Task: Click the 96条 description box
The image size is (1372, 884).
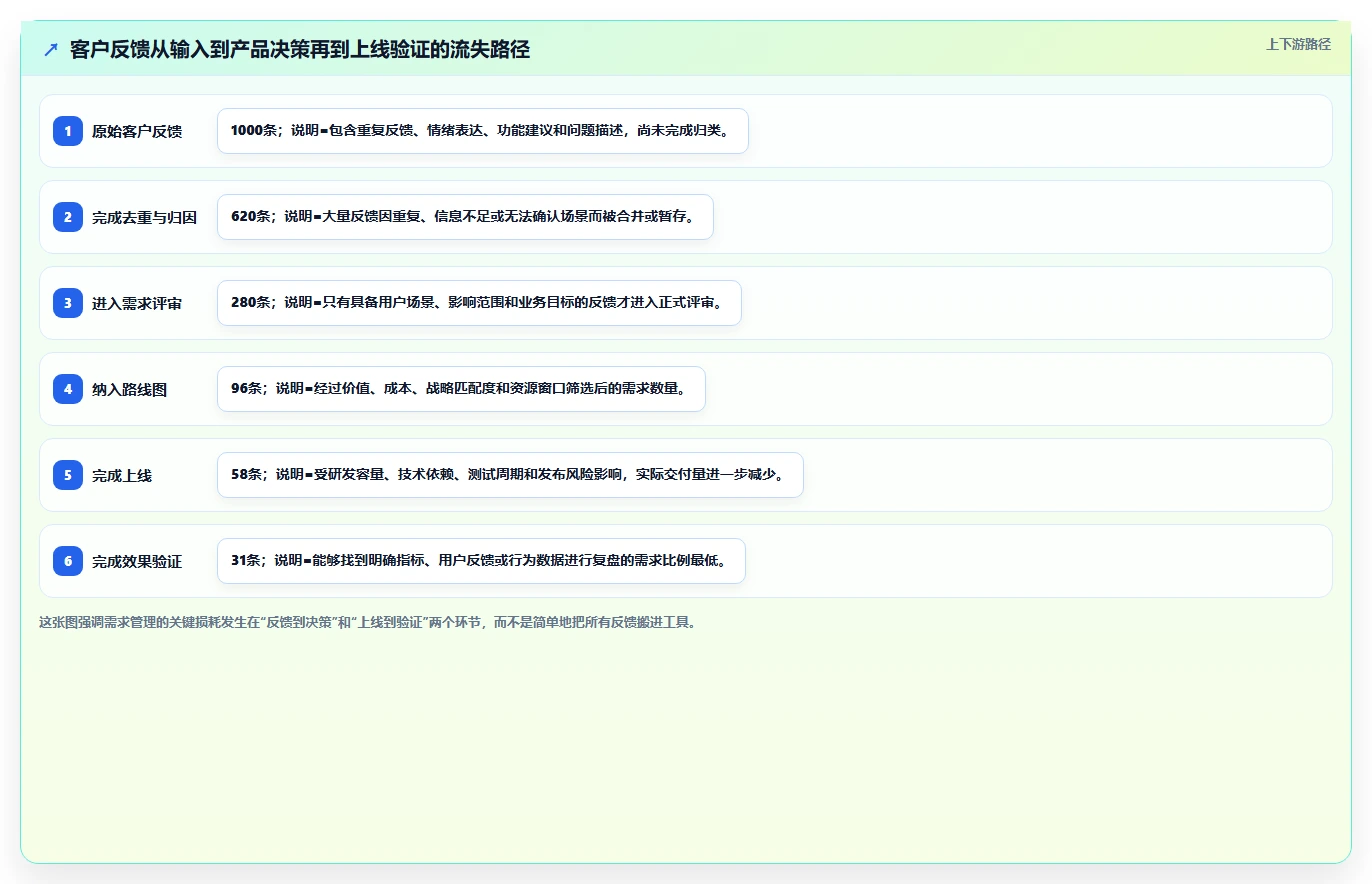Action: coord(461,389)
